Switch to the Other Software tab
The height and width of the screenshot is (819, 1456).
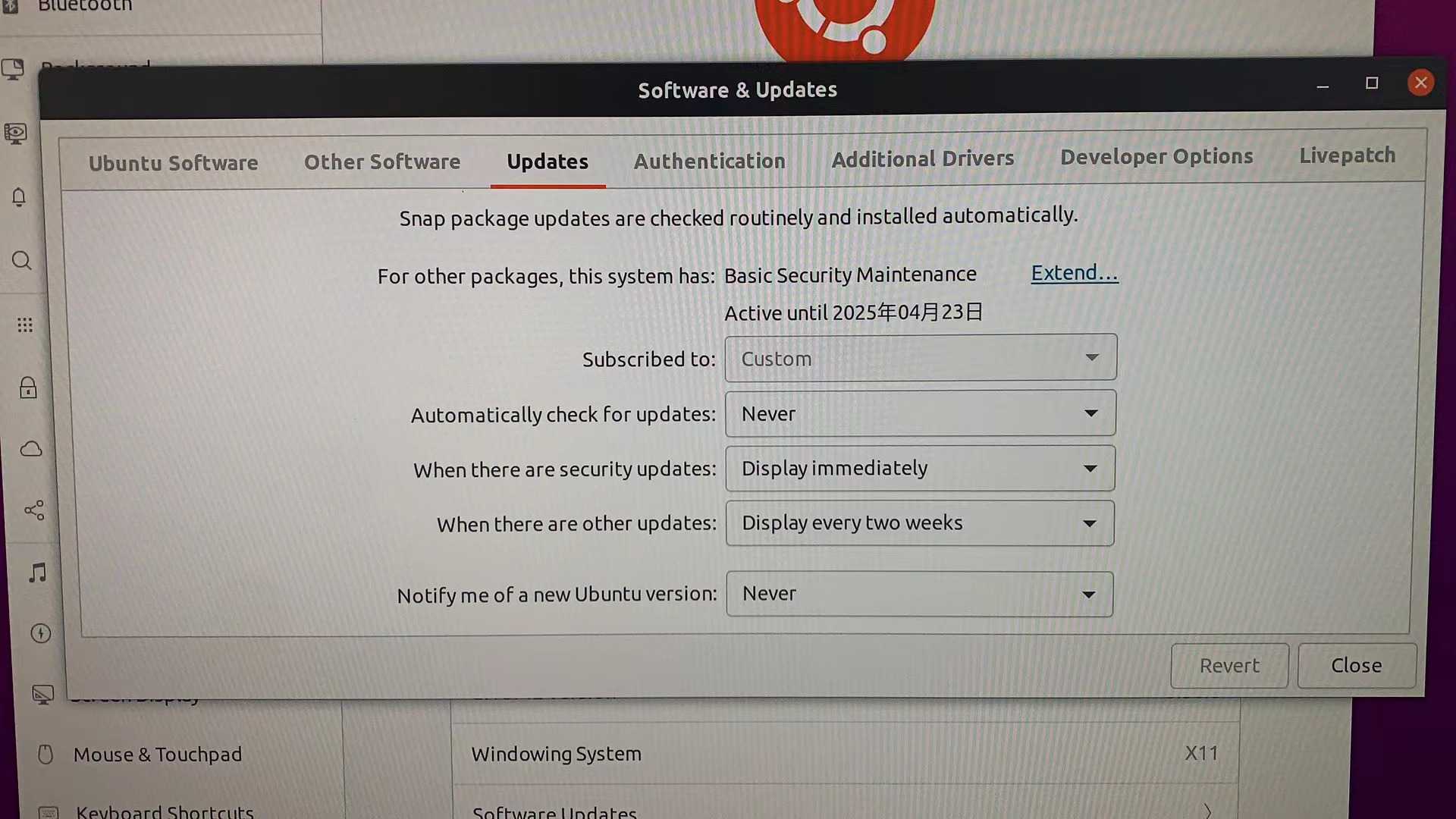[x=382, y=162]
